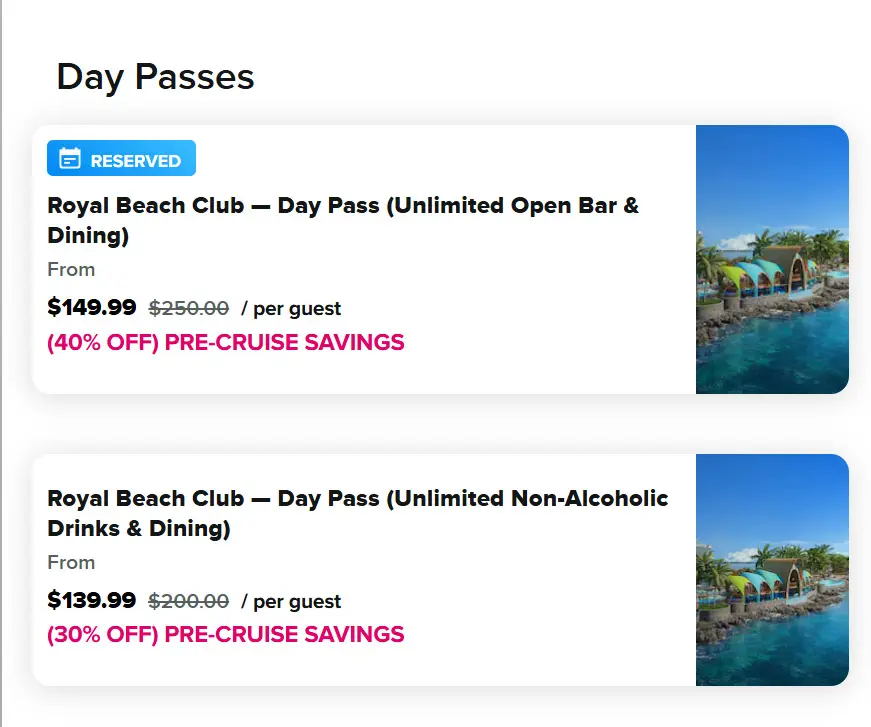Viewport: 871px width, 727px height.
Task: Click the 'per guest' text on the first card
Action: pyautogui.click(x=297, y=309)
